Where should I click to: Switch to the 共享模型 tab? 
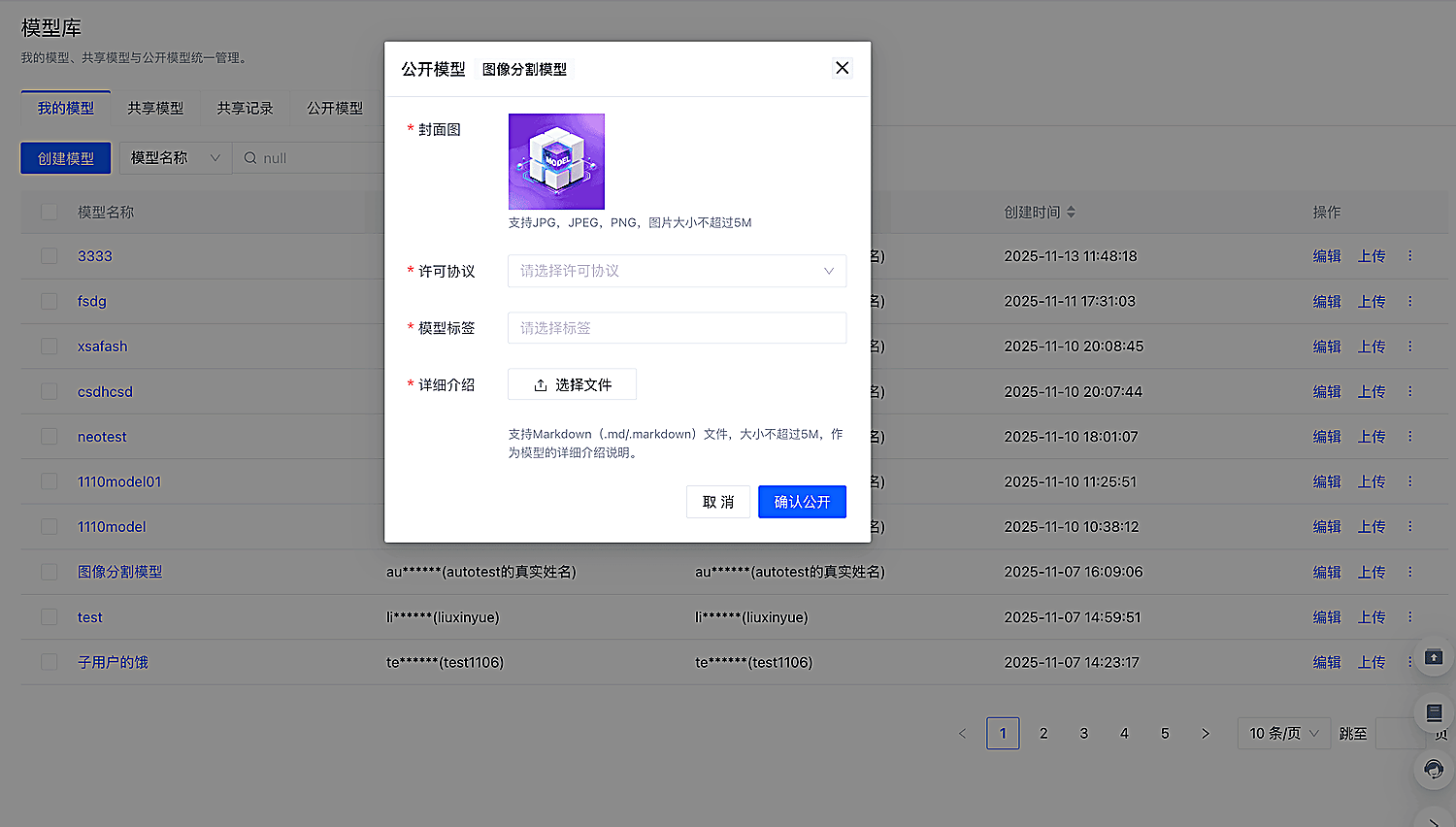click(x=155, y=108)
